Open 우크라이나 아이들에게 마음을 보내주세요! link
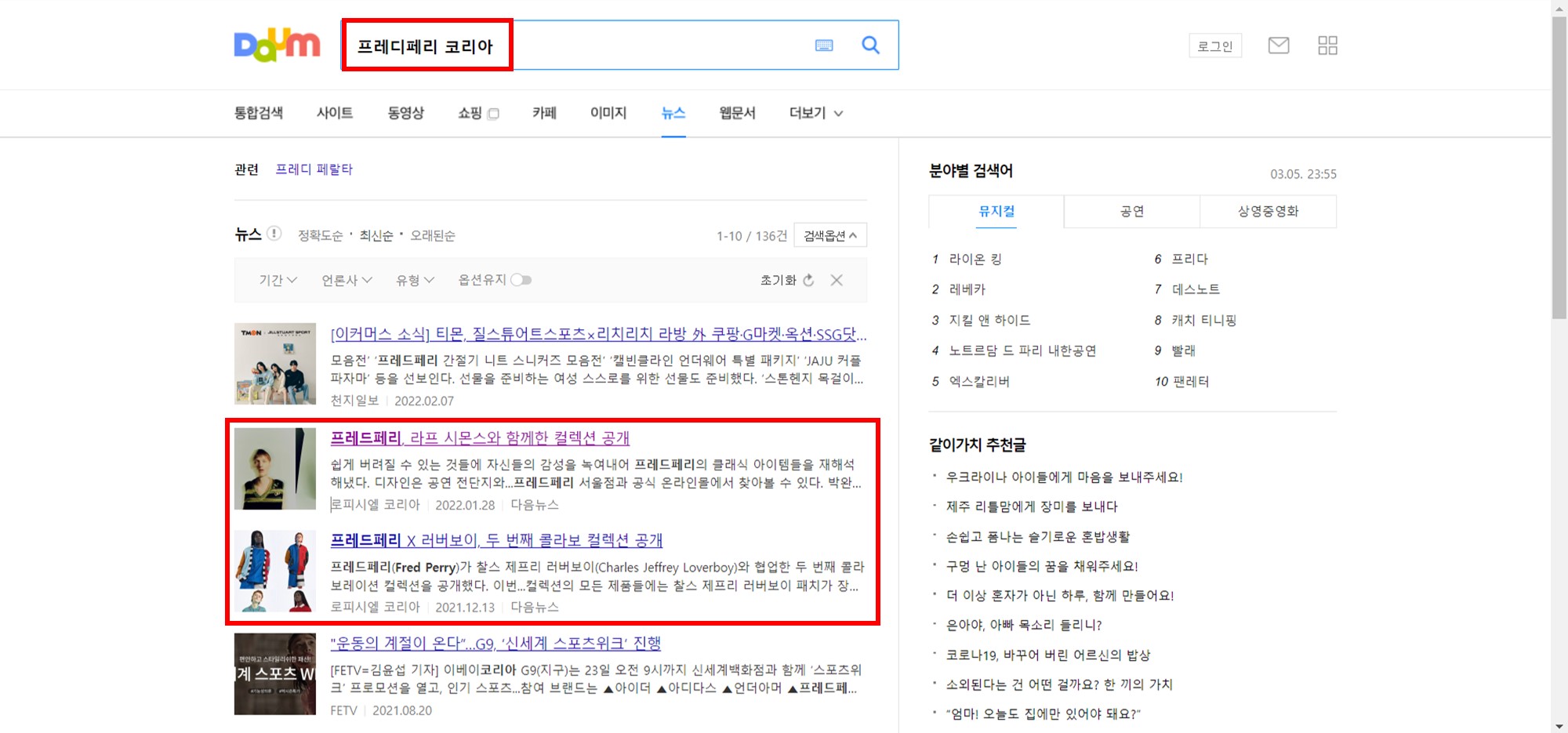Screen dimensions: 1568x733 click(x=1064, y=477)
